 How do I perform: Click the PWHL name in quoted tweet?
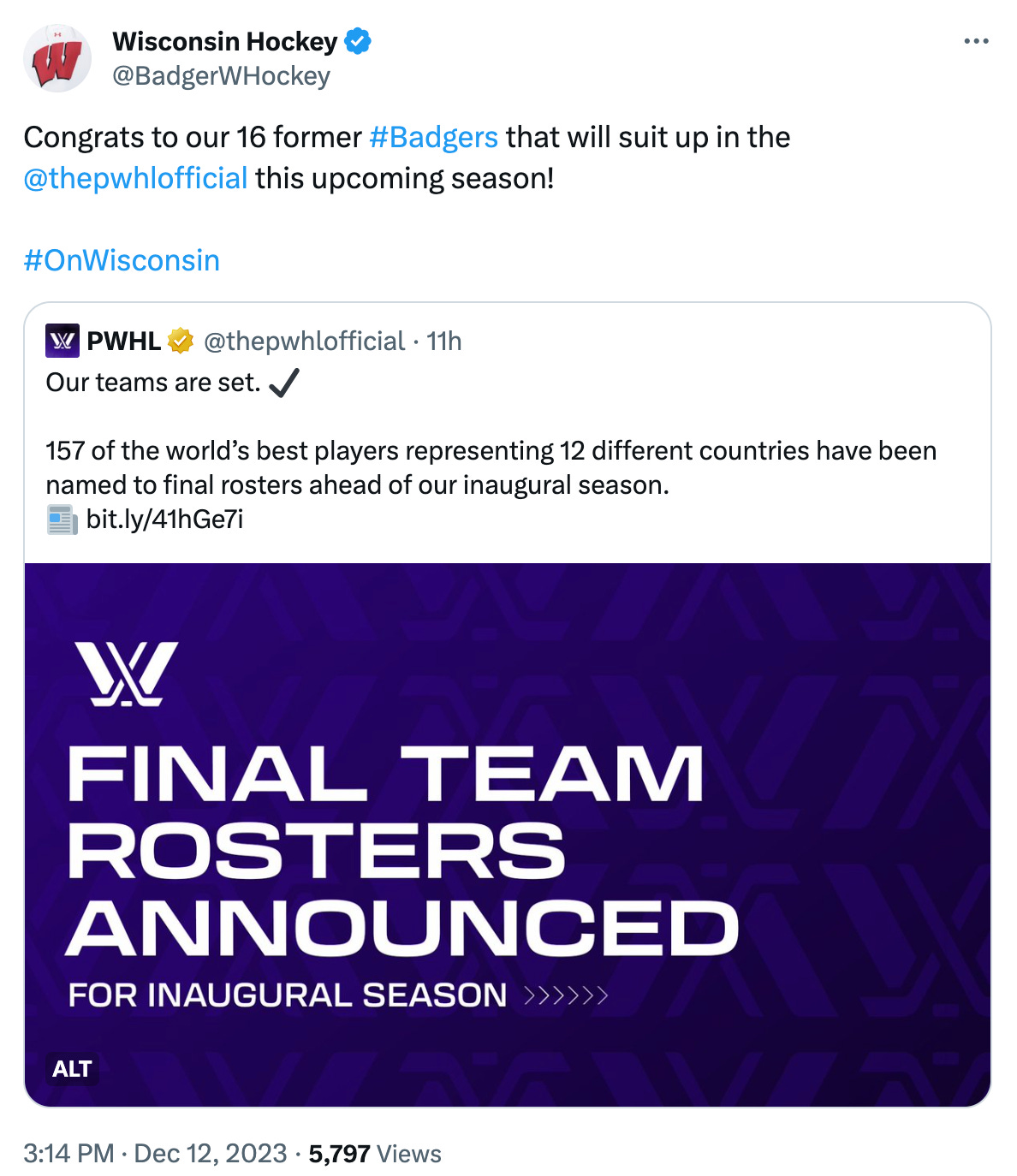124,341
